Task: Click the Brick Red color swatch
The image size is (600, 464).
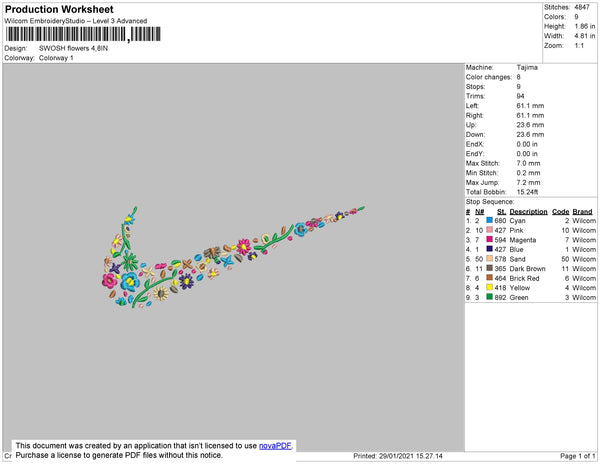Action: point(489,278)
